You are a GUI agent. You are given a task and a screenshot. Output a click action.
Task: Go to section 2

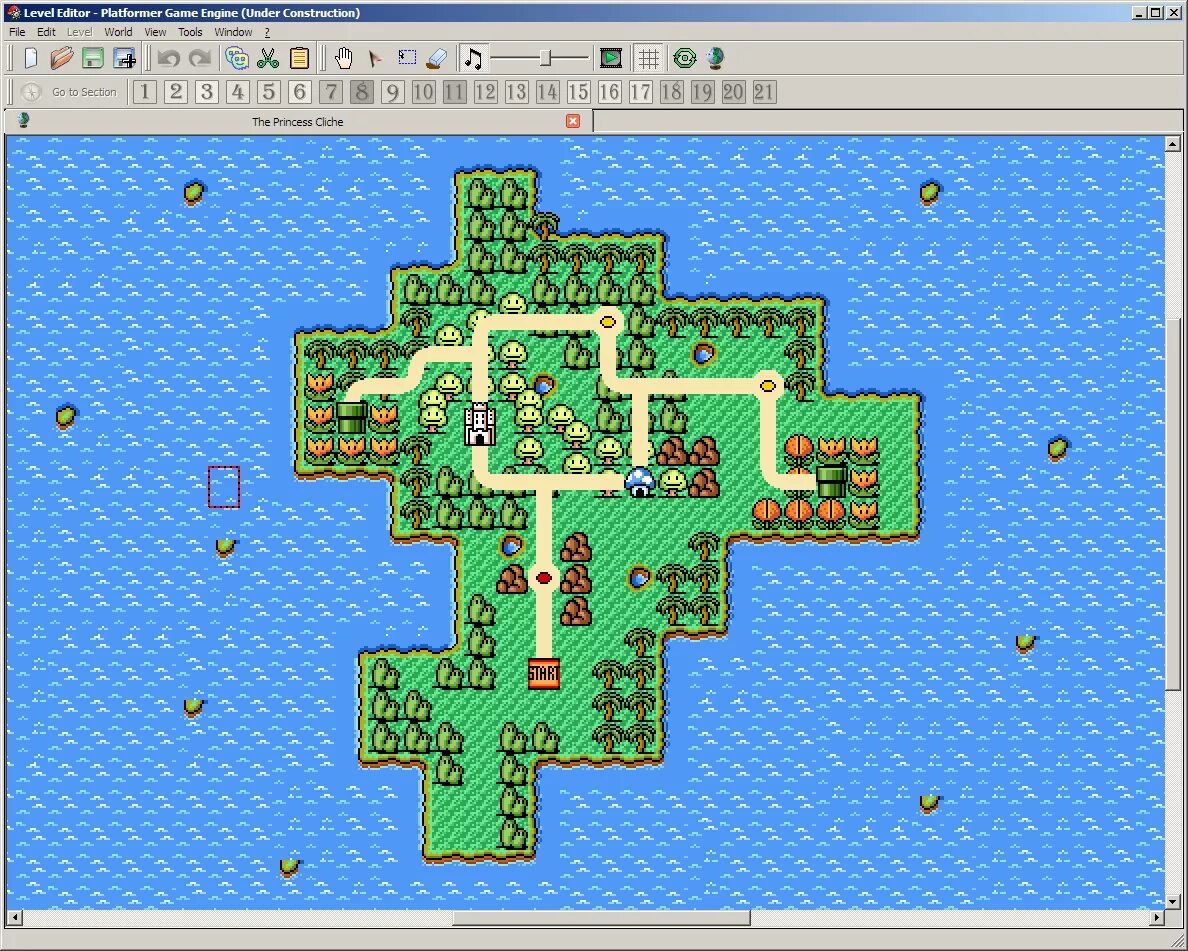click(x=176, y=92)
